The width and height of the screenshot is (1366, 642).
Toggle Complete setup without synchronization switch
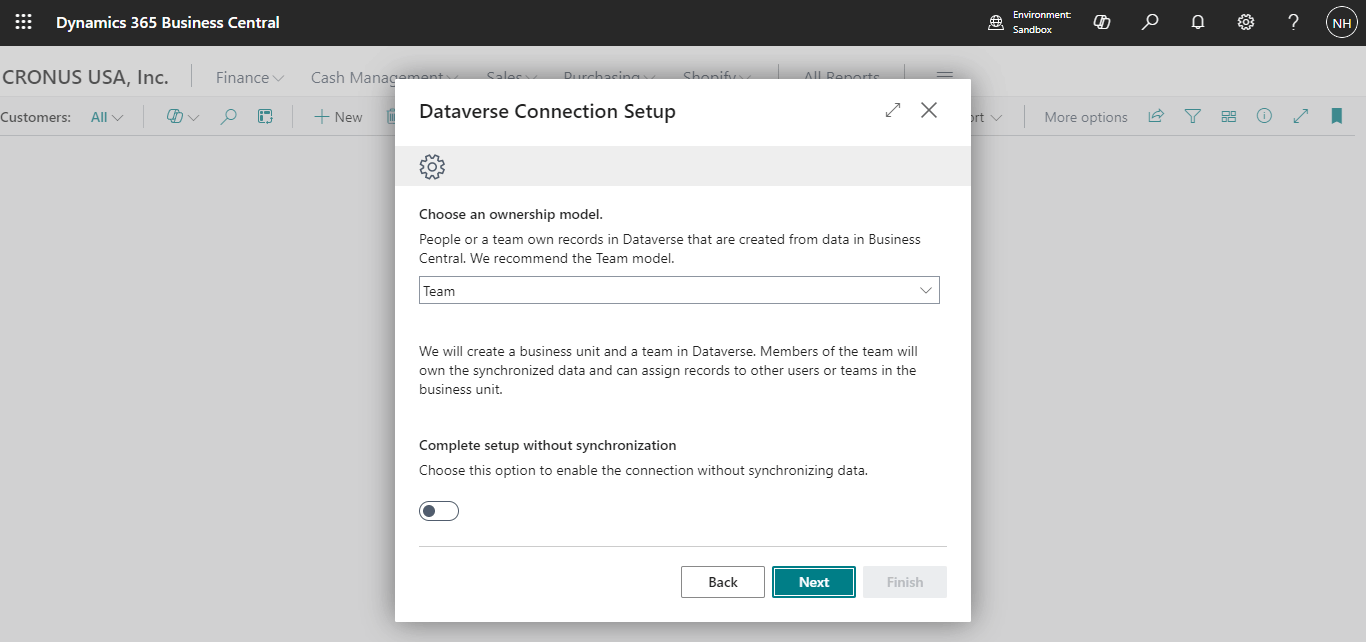coord(439,512)
